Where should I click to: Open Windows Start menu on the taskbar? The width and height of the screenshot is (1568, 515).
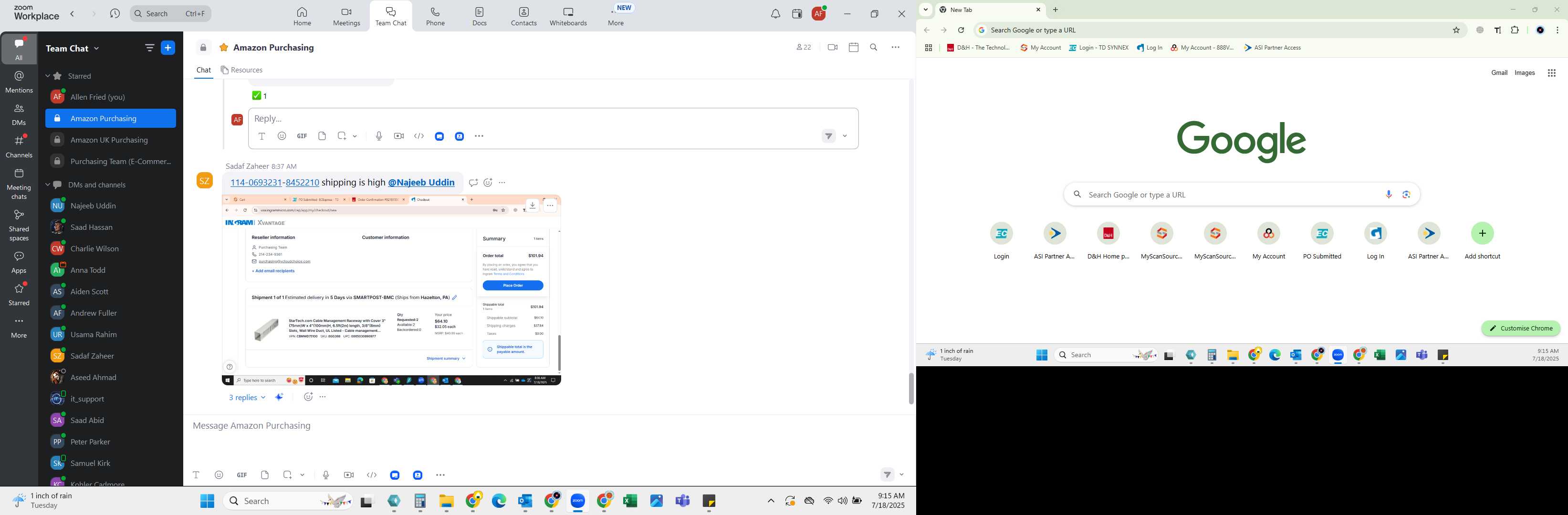pos(207,501)
